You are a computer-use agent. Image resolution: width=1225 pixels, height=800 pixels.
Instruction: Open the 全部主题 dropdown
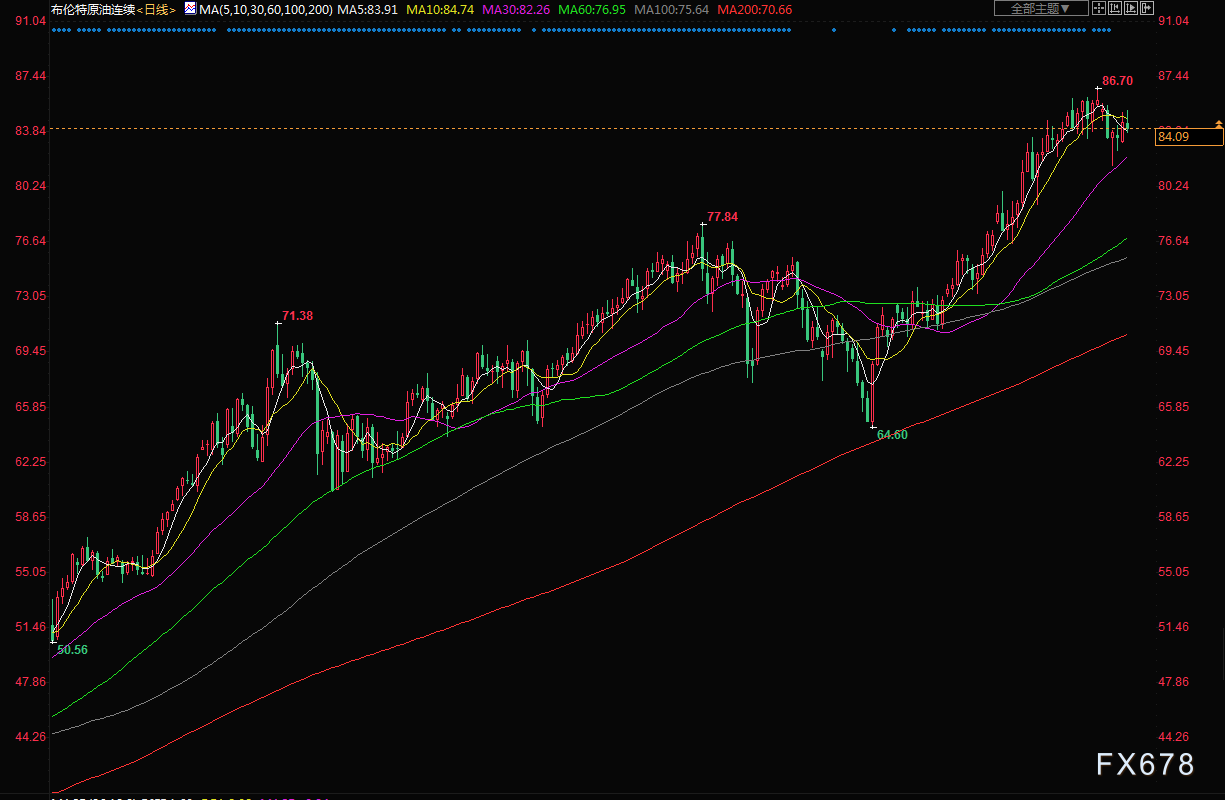pyautogui.click(x=1041, y=8)
